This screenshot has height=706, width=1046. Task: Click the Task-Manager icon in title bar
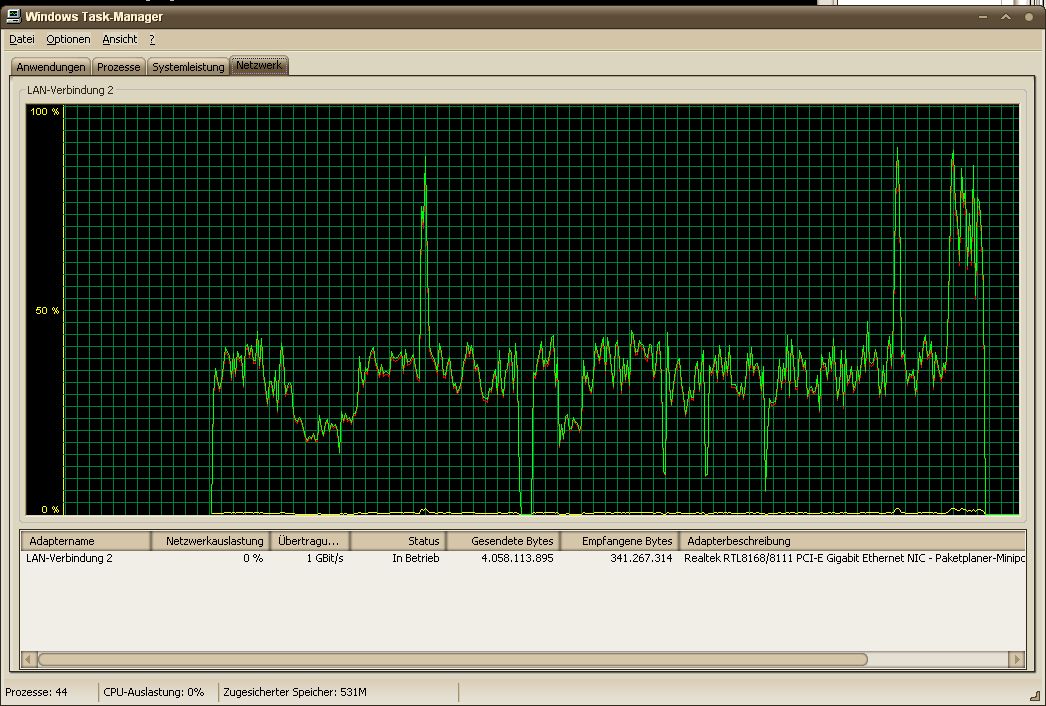pos(13,16)
